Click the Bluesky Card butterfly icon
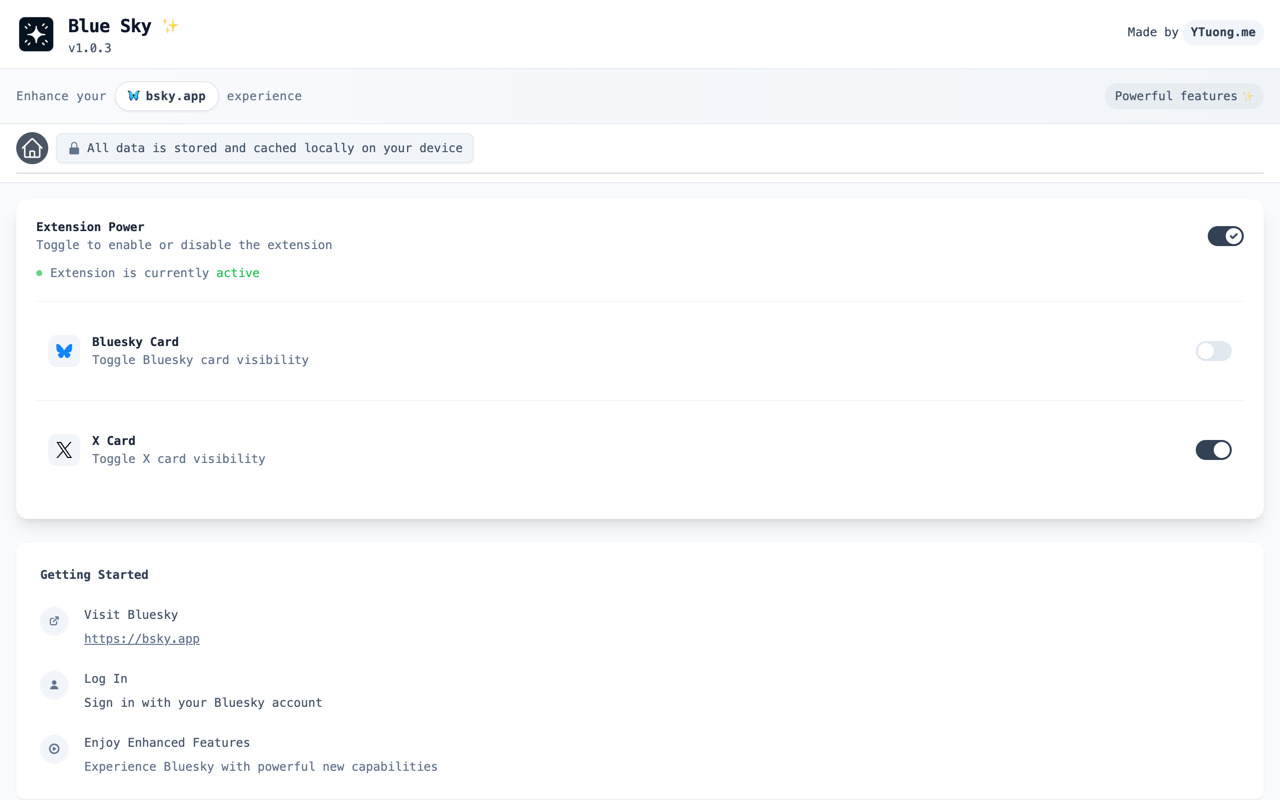This screenshot has width=1280, height=800. pyautogui.click(x=64, y=351)
